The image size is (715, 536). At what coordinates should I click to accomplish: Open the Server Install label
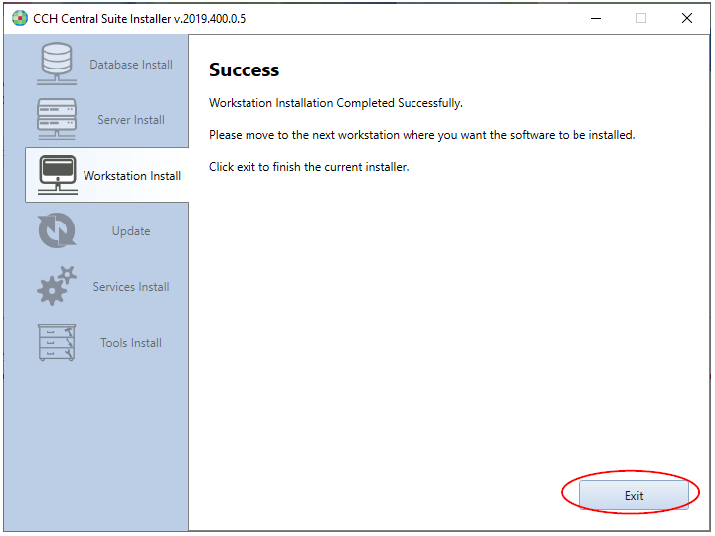[x=131, y=120]
